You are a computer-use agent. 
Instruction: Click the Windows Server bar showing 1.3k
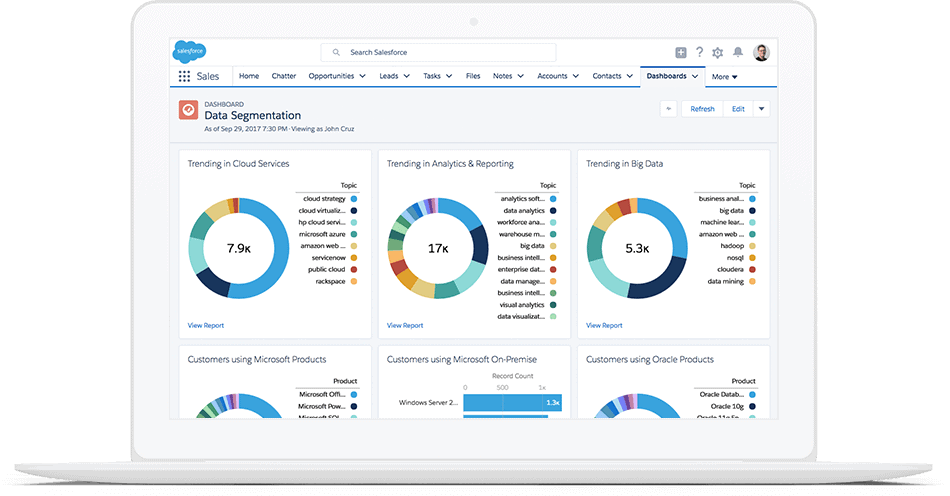[513, 403]
